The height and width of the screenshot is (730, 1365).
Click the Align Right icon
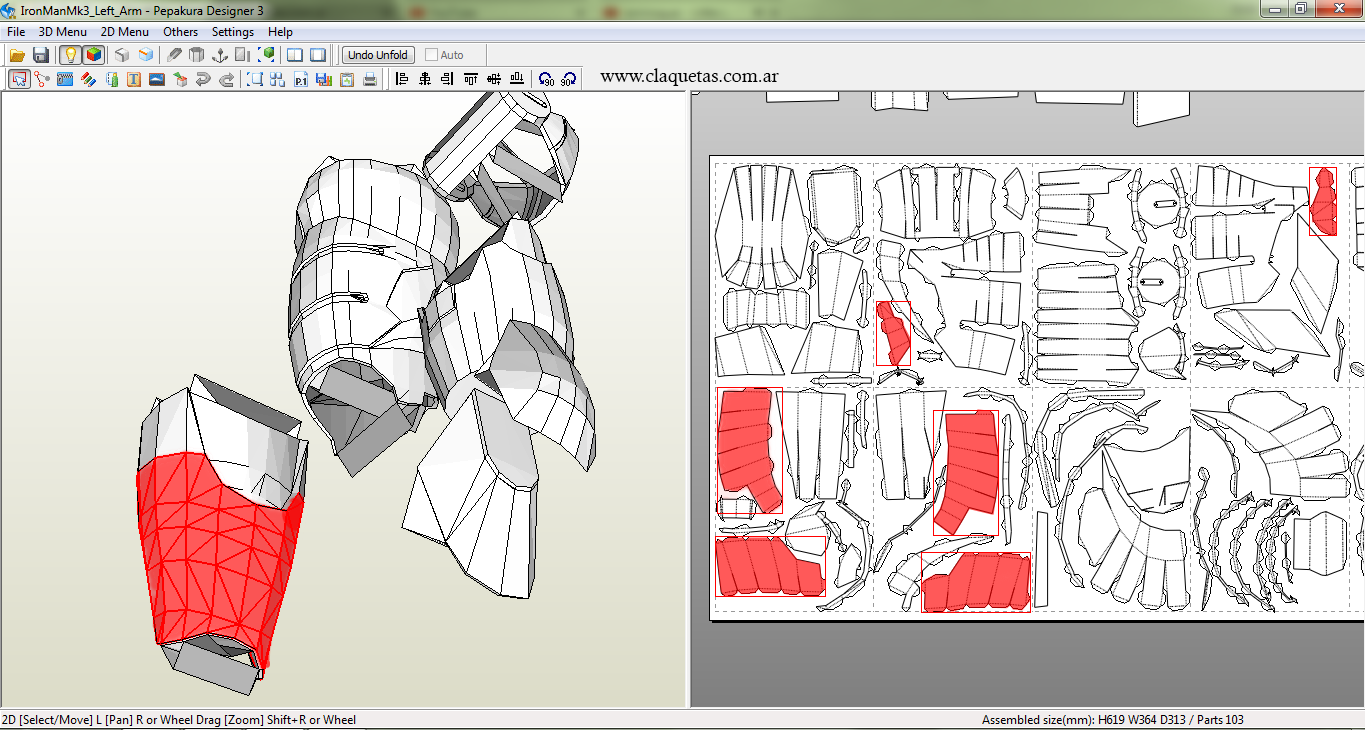[x=448, y=79]
